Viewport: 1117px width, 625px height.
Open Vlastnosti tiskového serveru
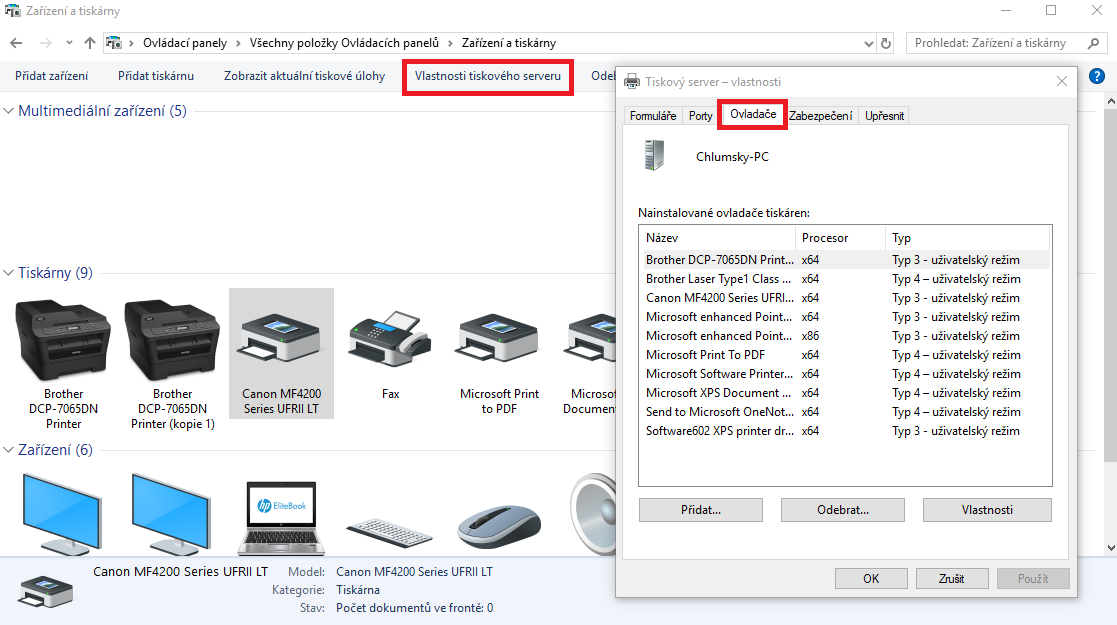488,76
